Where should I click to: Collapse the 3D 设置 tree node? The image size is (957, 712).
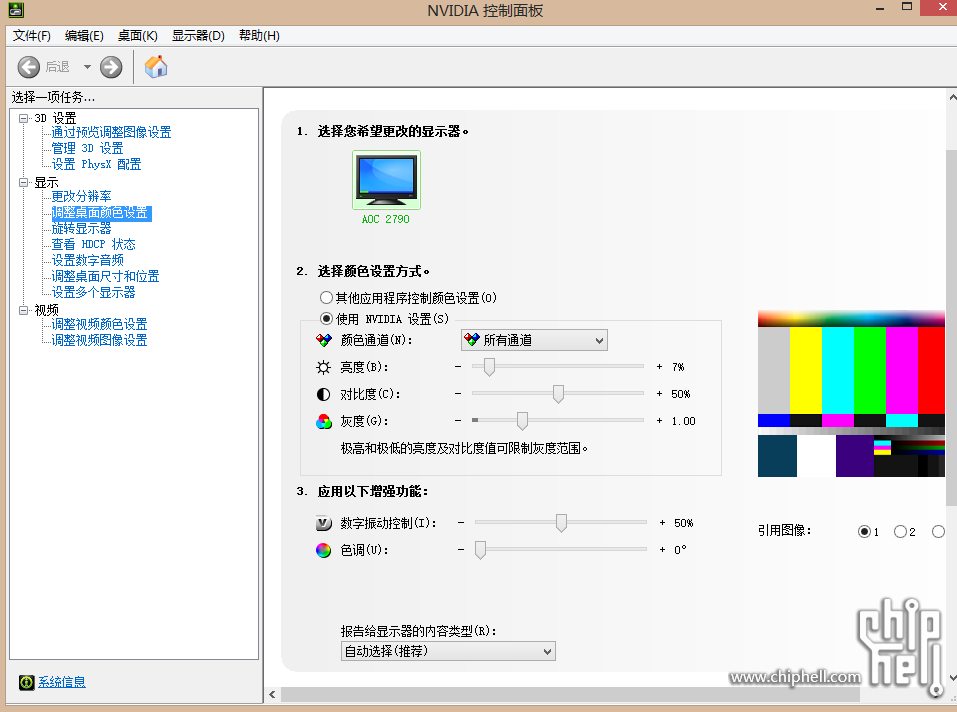click(23, 118)
